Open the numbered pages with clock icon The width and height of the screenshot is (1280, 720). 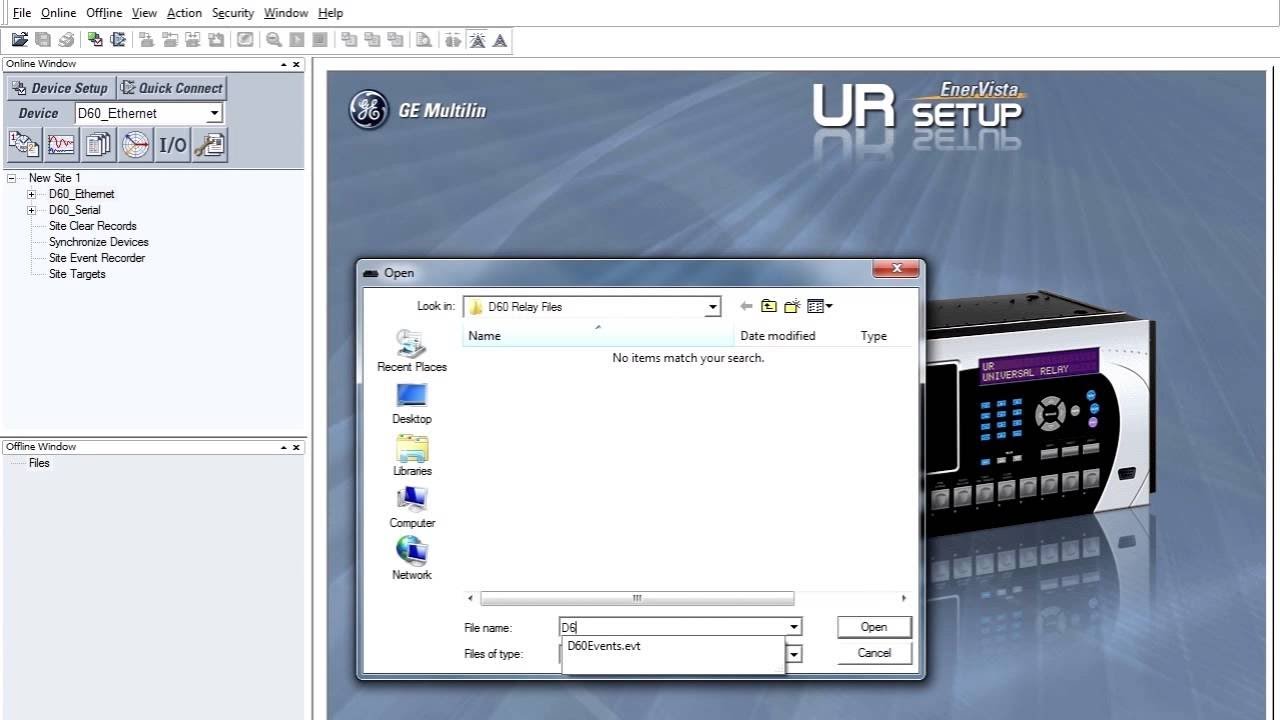[24, 145]
